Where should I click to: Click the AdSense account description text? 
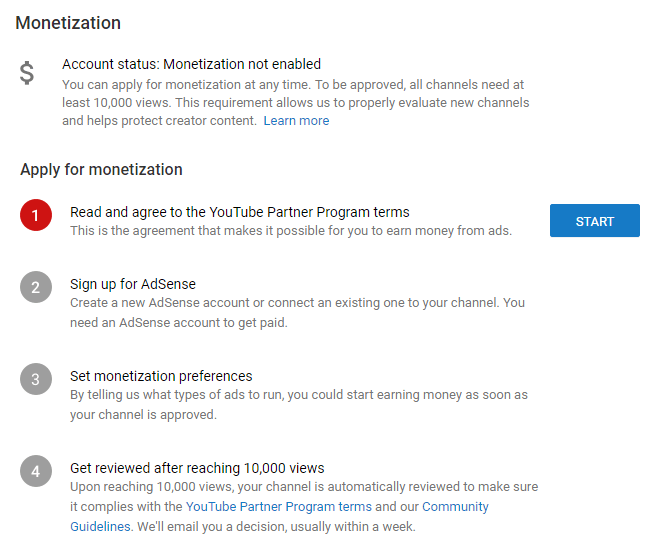click(296, 312)
